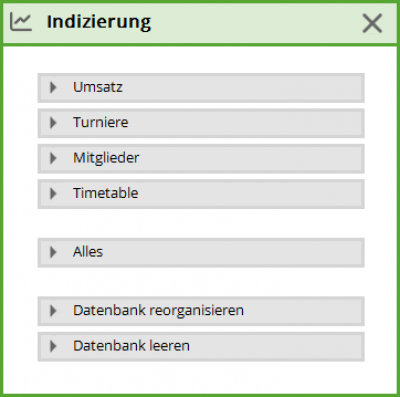This screenshot has width=400, height=397.
Task: Choose the Timetable indexing button
Action: pos(201,194)
